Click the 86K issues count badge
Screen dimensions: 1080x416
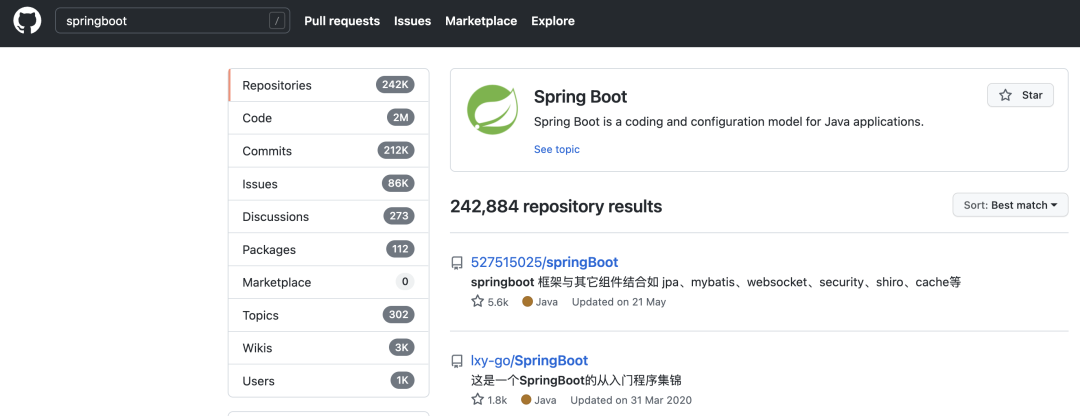398,183
